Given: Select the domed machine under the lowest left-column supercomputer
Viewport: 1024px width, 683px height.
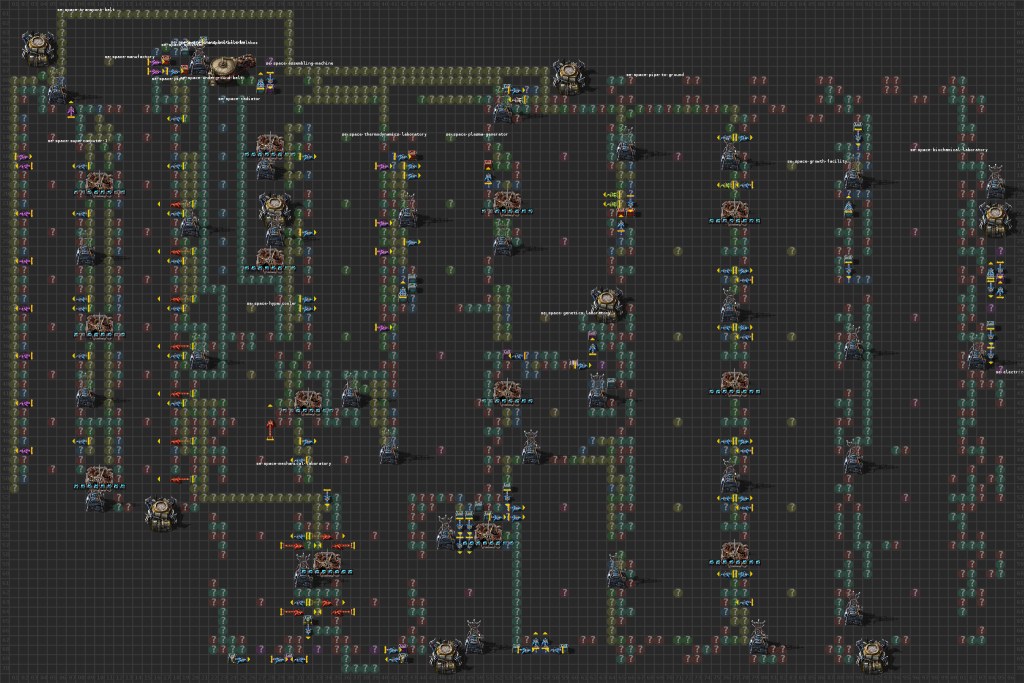Looking at the screenshot, I should click(x=161, y=513).
